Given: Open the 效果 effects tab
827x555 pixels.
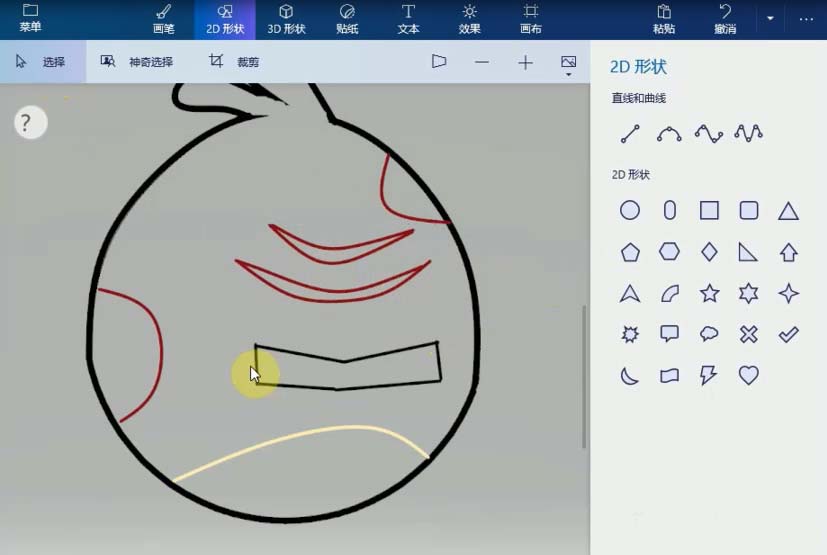Looking at the screenshot, I should (469, 20).
